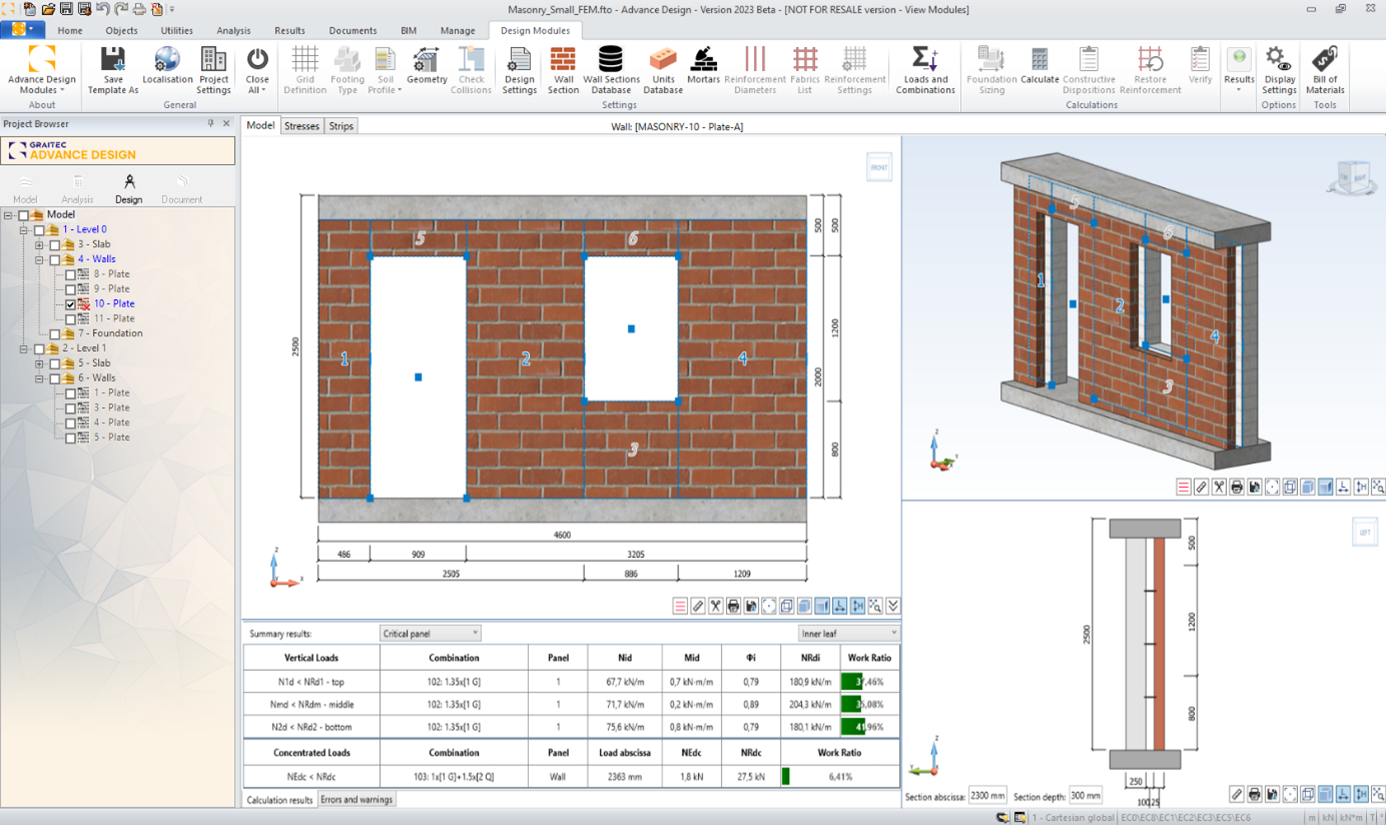
Task: Open the Manage ribbon tab
Action: (x=458, y=31)
